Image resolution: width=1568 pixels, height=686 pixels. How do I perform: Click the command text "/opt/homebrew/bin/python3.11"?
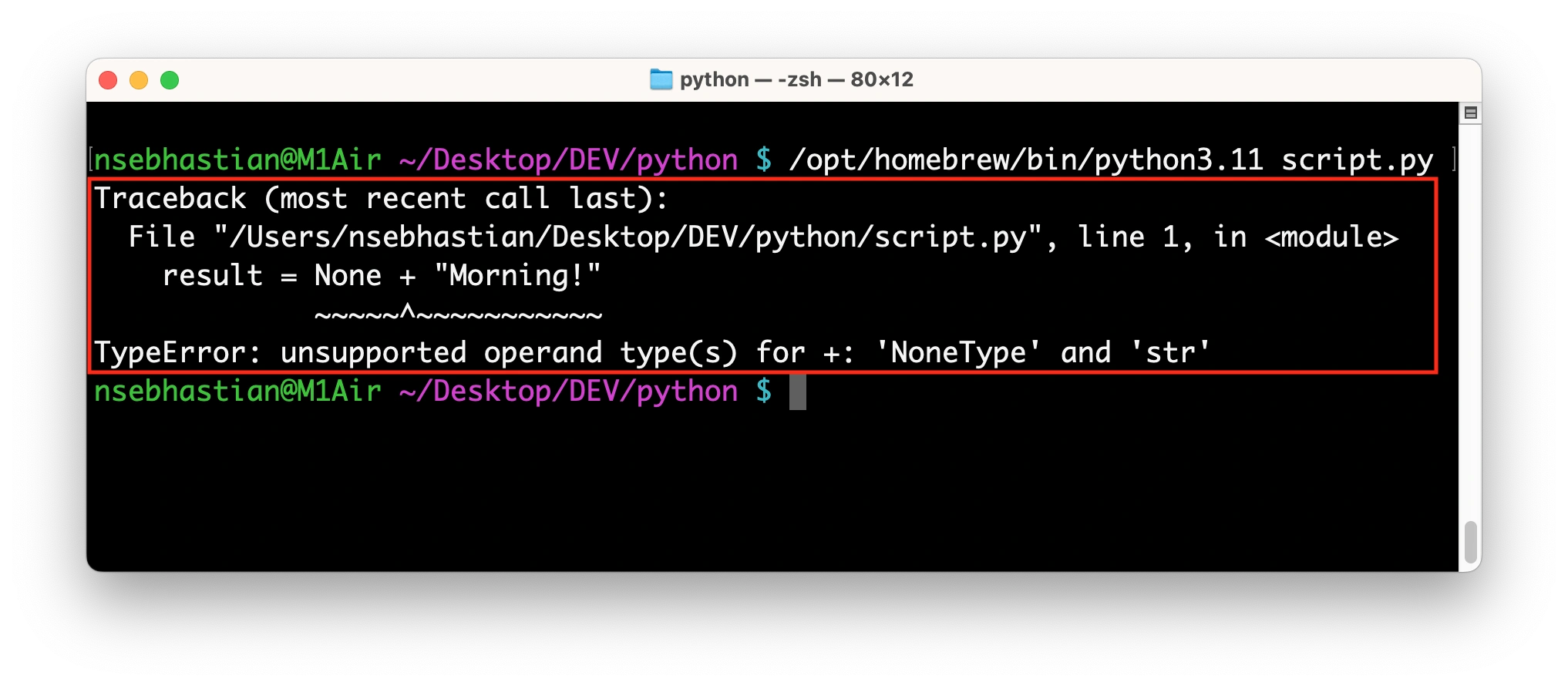[x=1026, y=160]
